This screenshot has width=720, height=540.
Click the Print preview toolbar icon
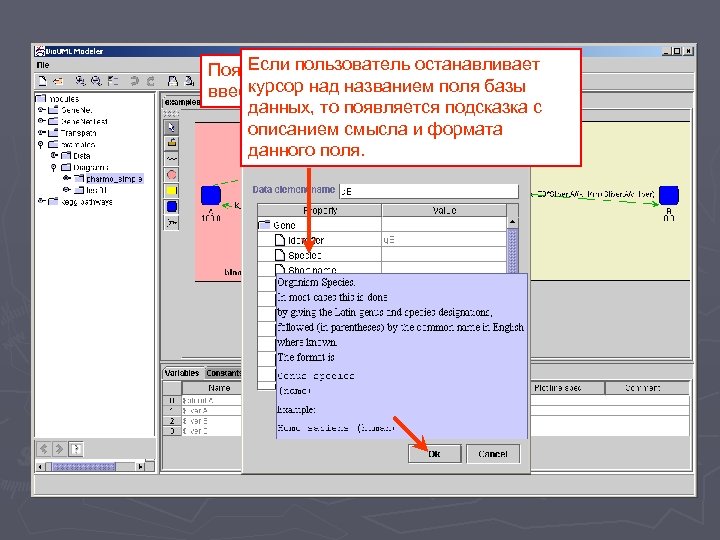click(x=189, y=81)
